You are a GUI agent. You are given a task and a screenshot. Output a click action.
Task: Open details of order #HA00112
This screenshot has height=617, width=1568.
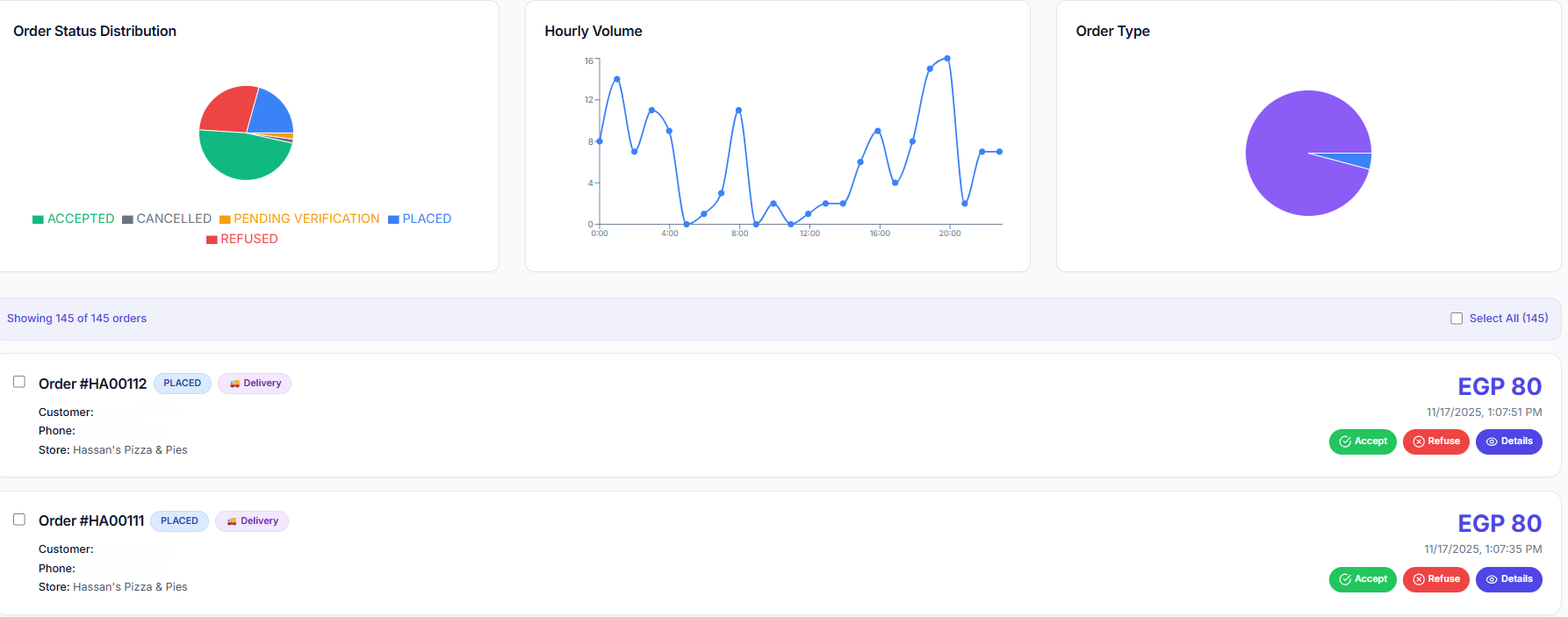coord(1509,441)
